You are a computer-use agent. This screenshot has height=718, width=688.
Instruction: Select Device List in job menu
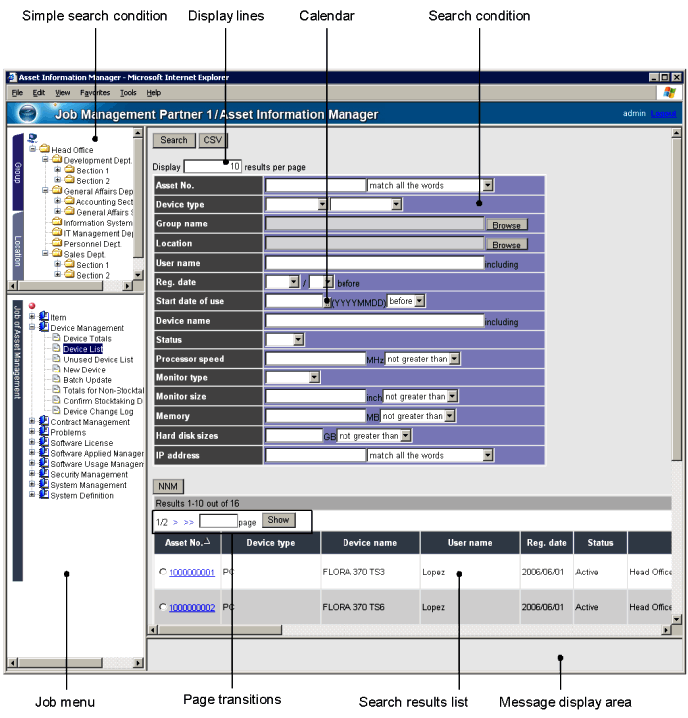pos(83,348)
